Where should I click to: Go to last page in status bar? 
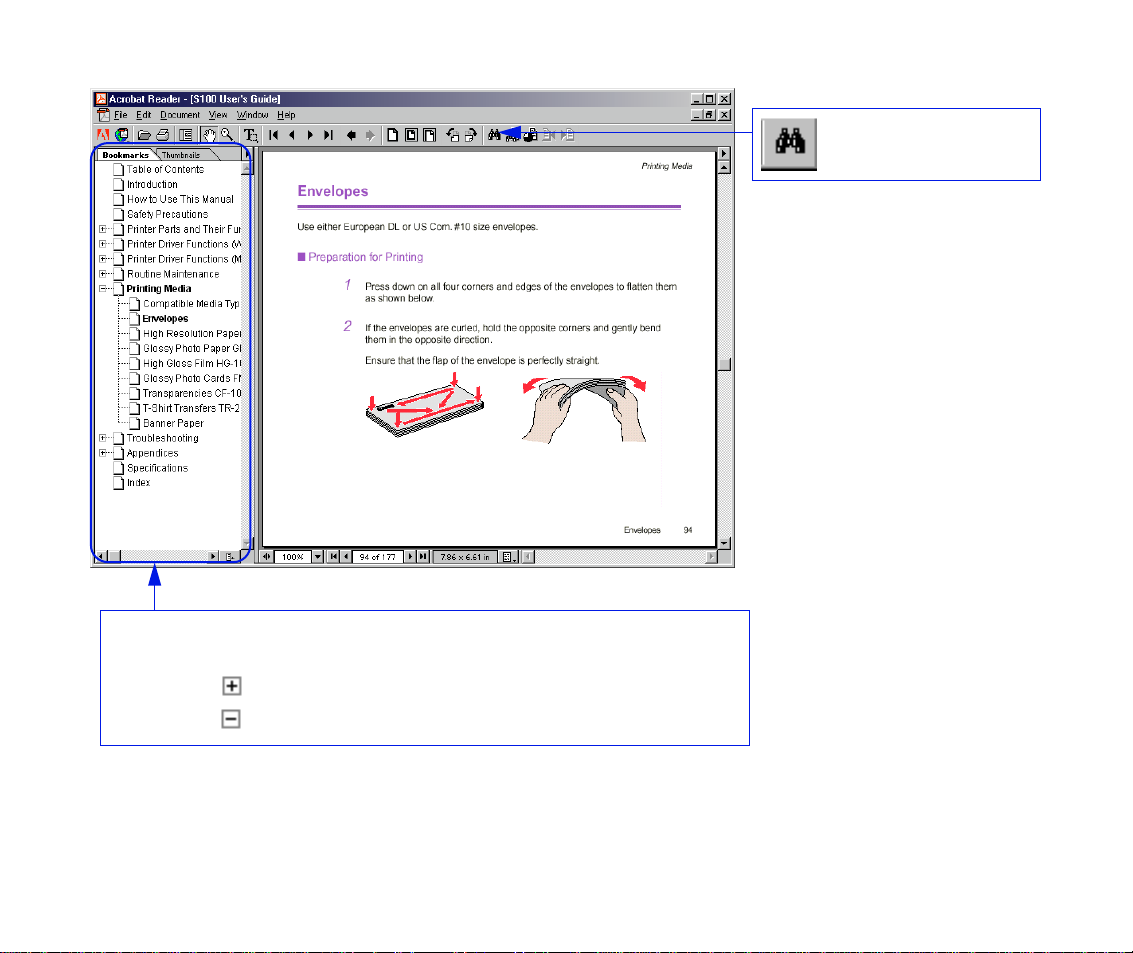click(423, 557)
